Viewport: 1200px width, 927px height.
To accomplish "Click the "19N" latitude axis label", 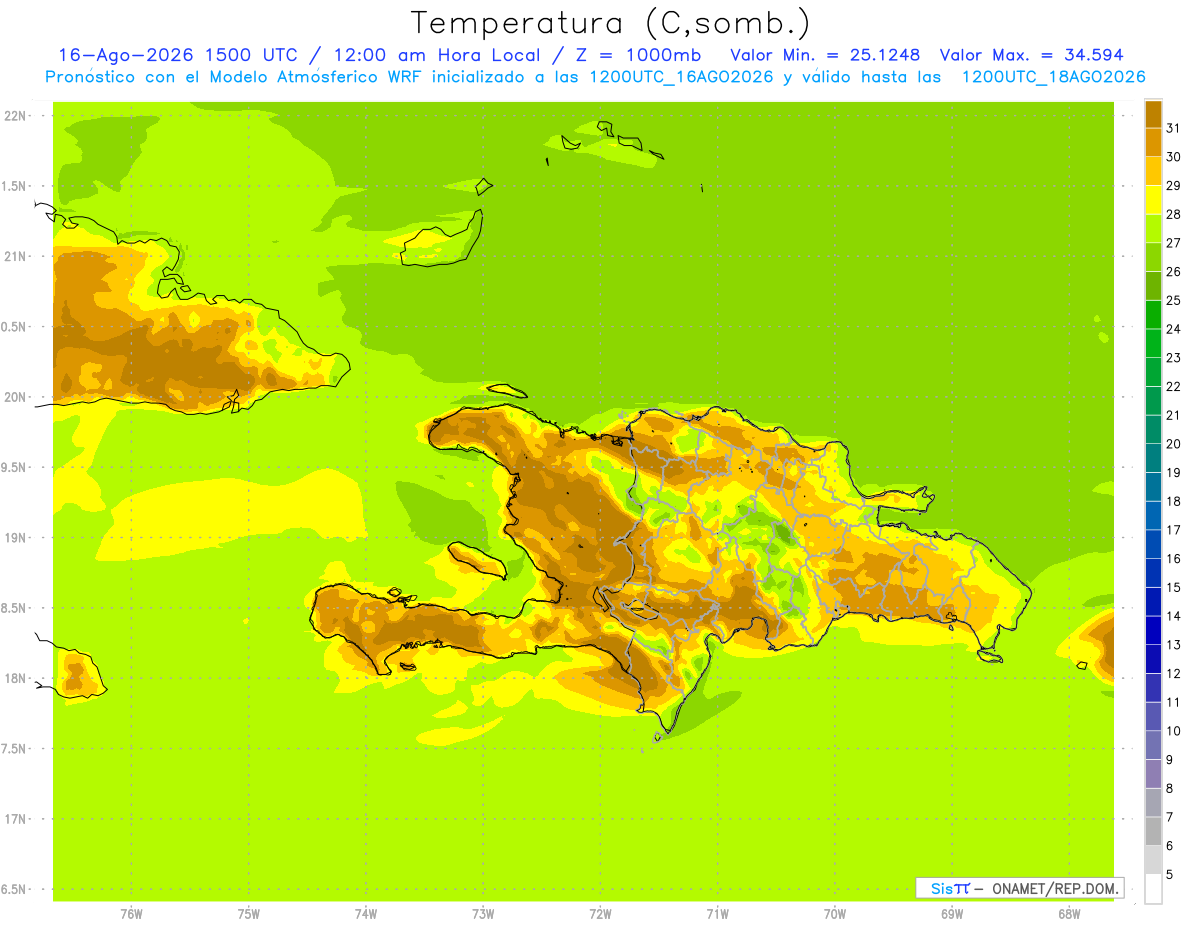I will 15,538.
